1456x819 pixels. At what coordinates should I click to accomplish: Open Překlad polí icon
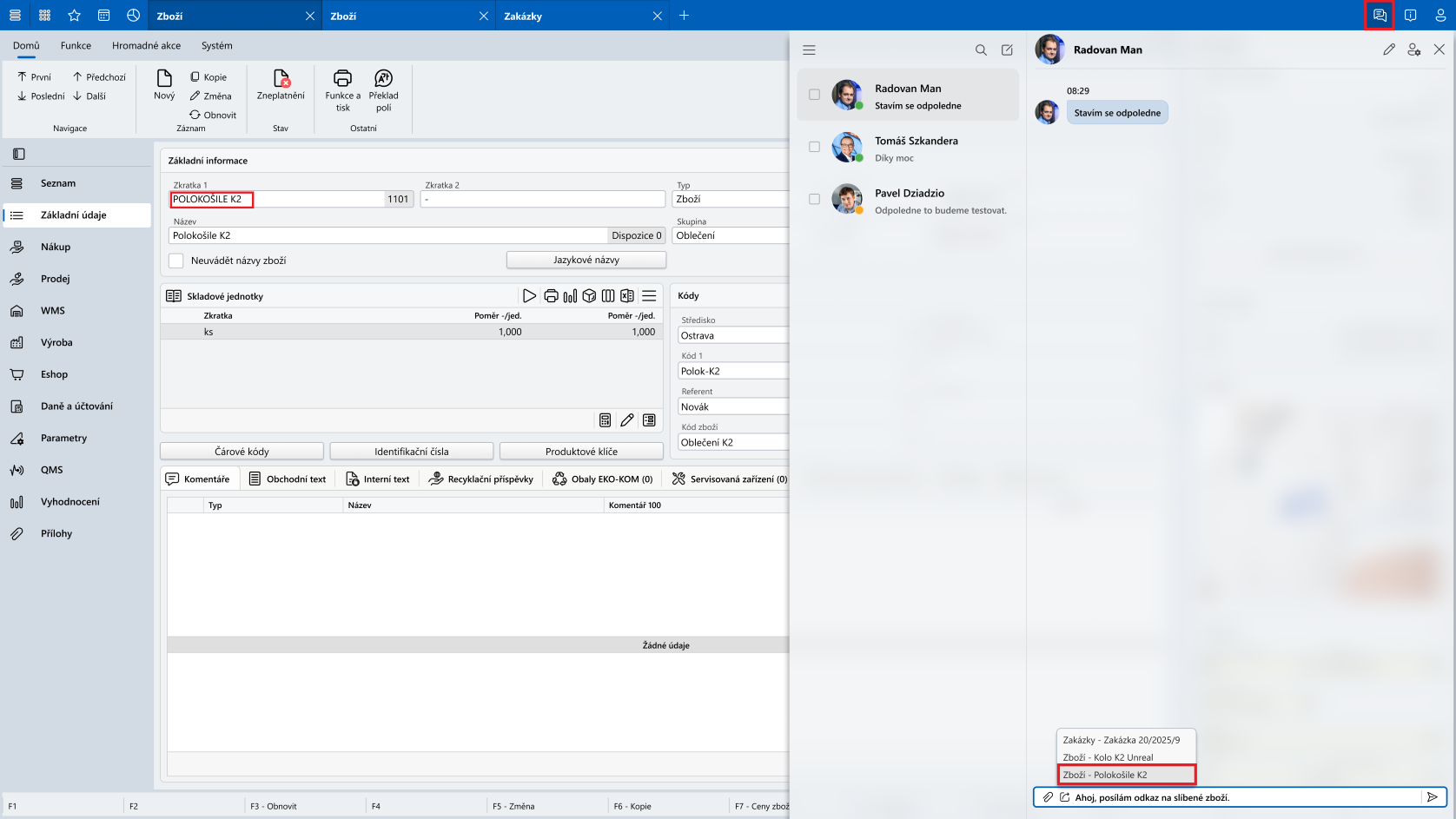(383, 78)
